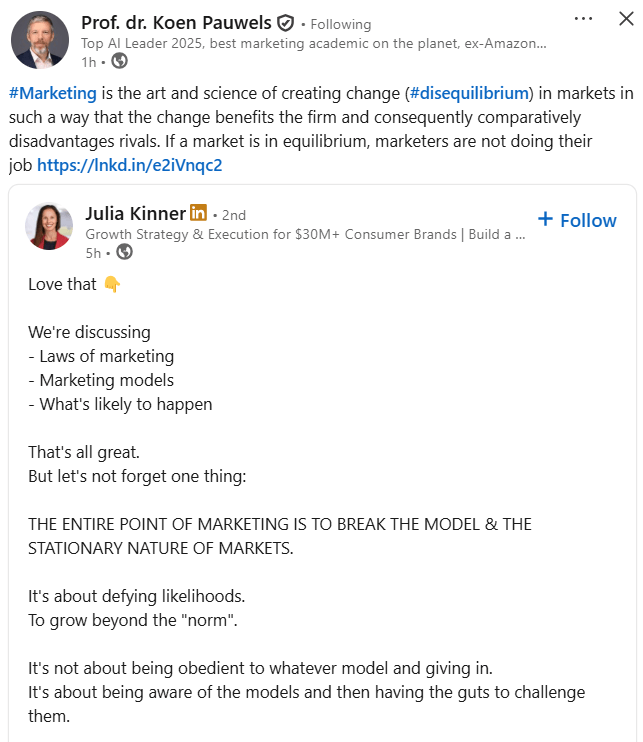Image resolution: width=643 pixels, height=742 pixels.
Task: Open Julia Kinner's profile photo
Action: (49, 226)
